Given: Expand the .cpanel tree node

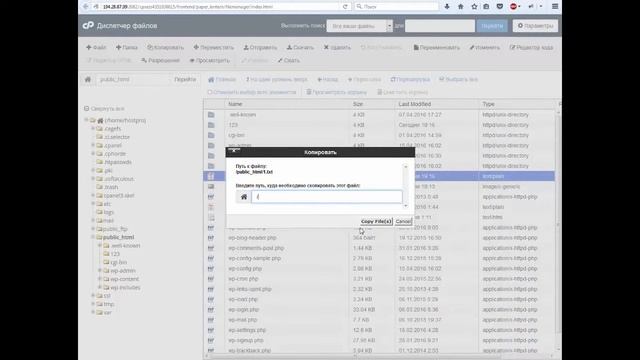Looking at the screenshot, I should click(x=93, y=145).
